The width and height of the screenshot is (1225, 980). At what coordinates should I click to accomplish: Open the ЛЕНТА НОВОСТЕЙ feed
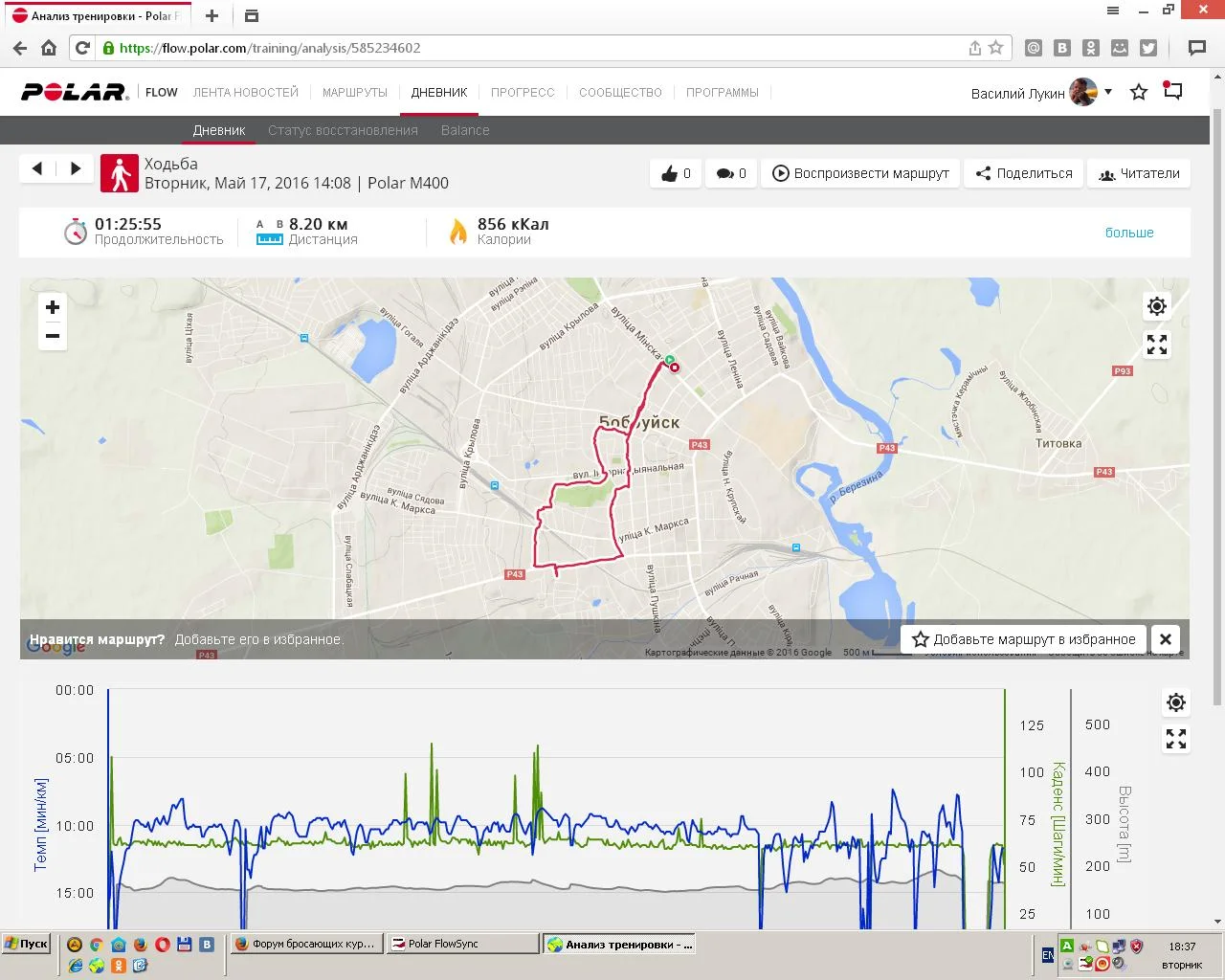pos(246,93)
